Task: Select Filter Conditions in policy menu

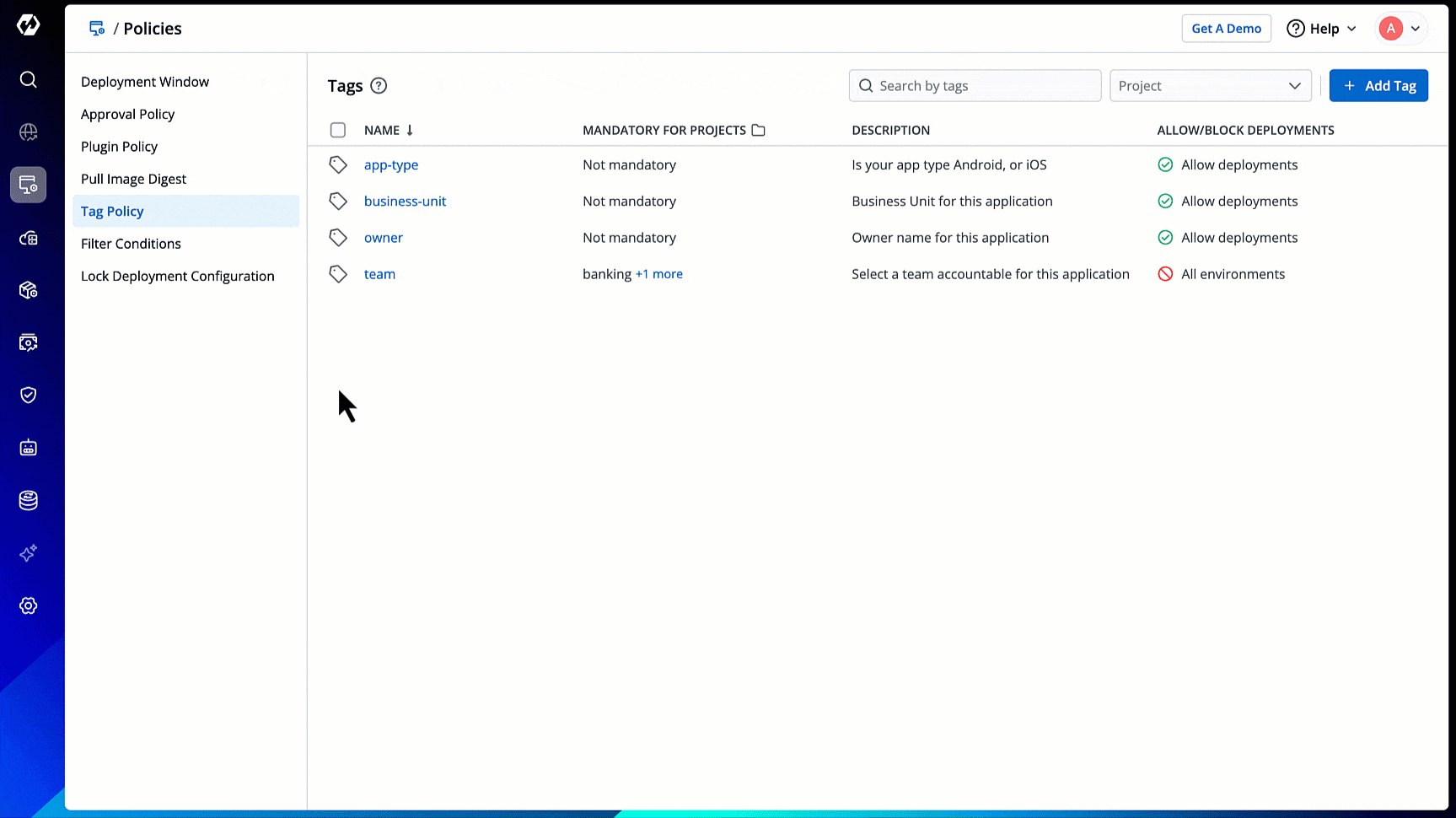Action: (x=131, y=244)
